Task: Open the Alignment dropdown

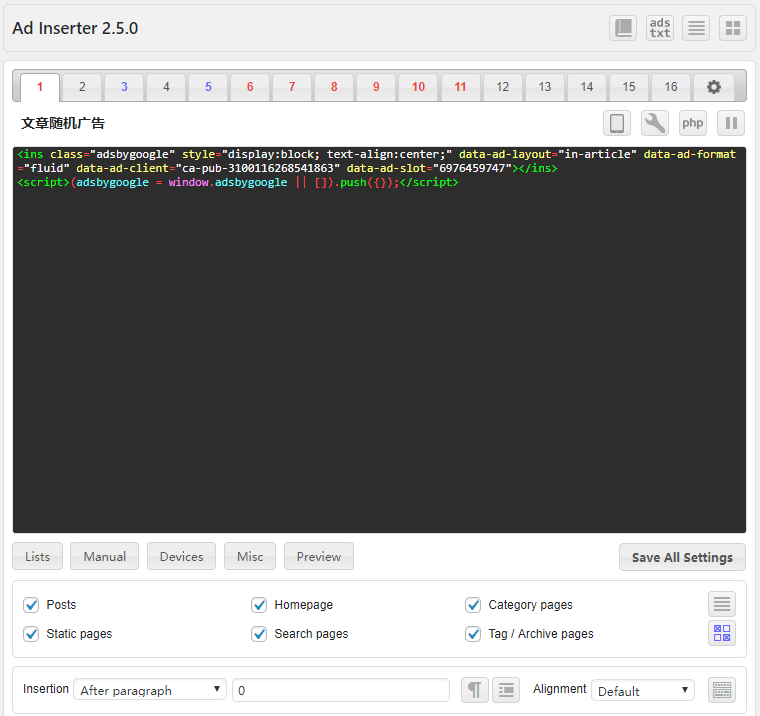Action: [643, 690]
